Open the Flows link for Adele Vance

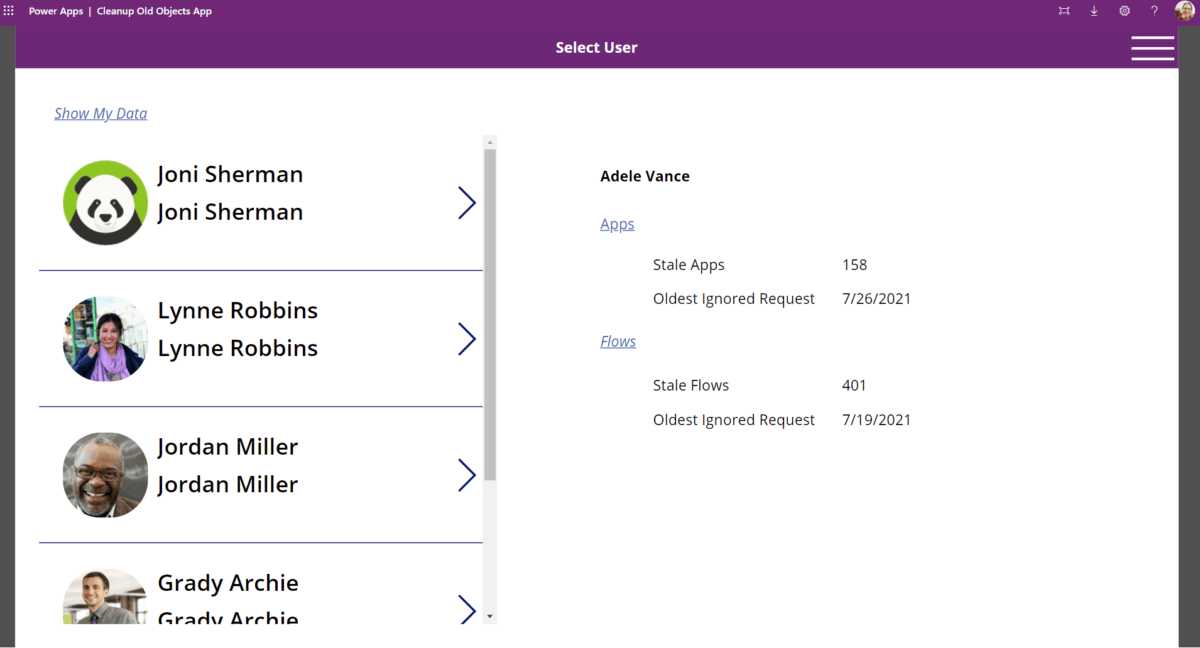pos(617,341)
